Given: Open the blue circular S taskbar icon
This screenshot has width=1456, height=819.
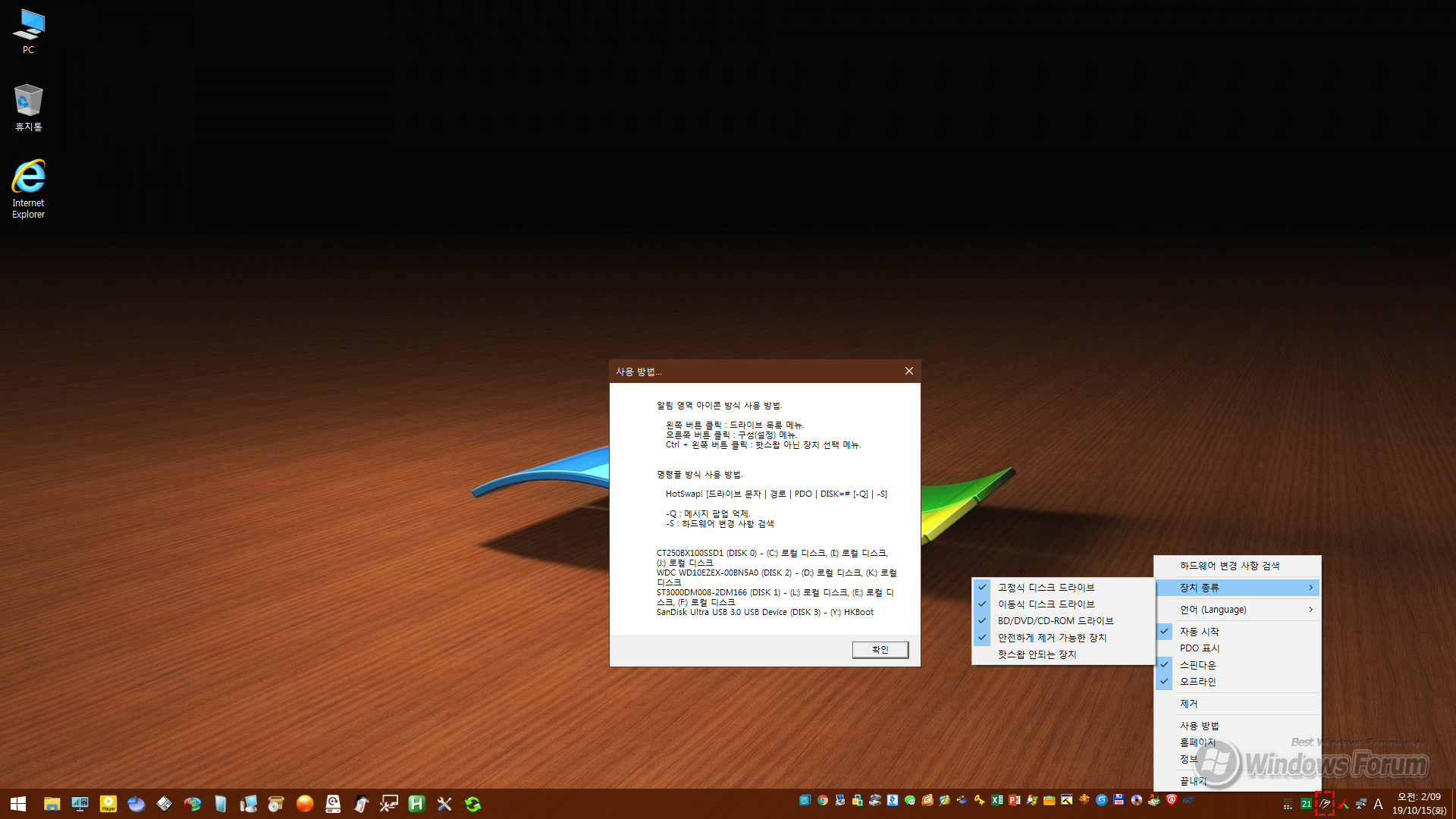Looking at the screenshot, I should point(1102,800).
